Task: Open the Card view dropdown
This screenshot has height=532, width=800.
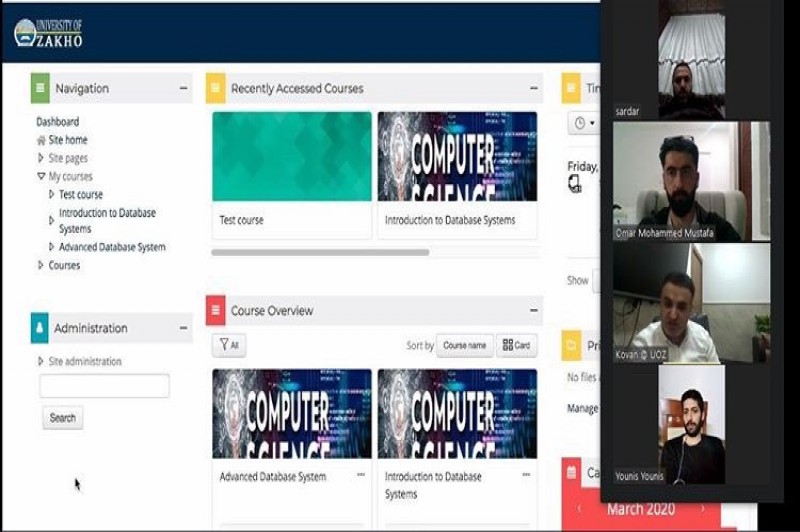Action: point(517,345)
